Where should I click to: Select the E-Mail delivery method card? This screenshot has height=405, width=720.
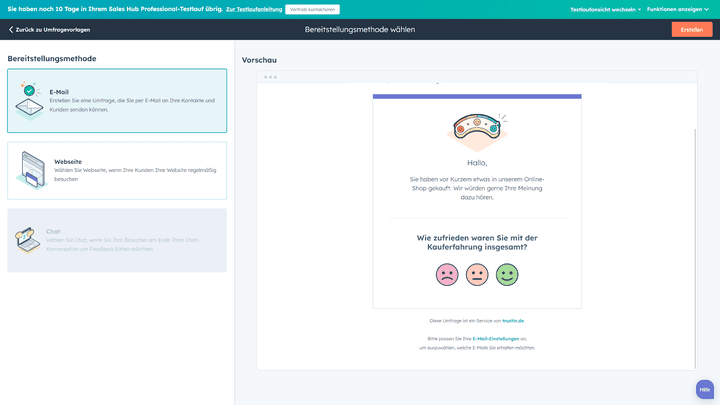[x=117, y=101]
